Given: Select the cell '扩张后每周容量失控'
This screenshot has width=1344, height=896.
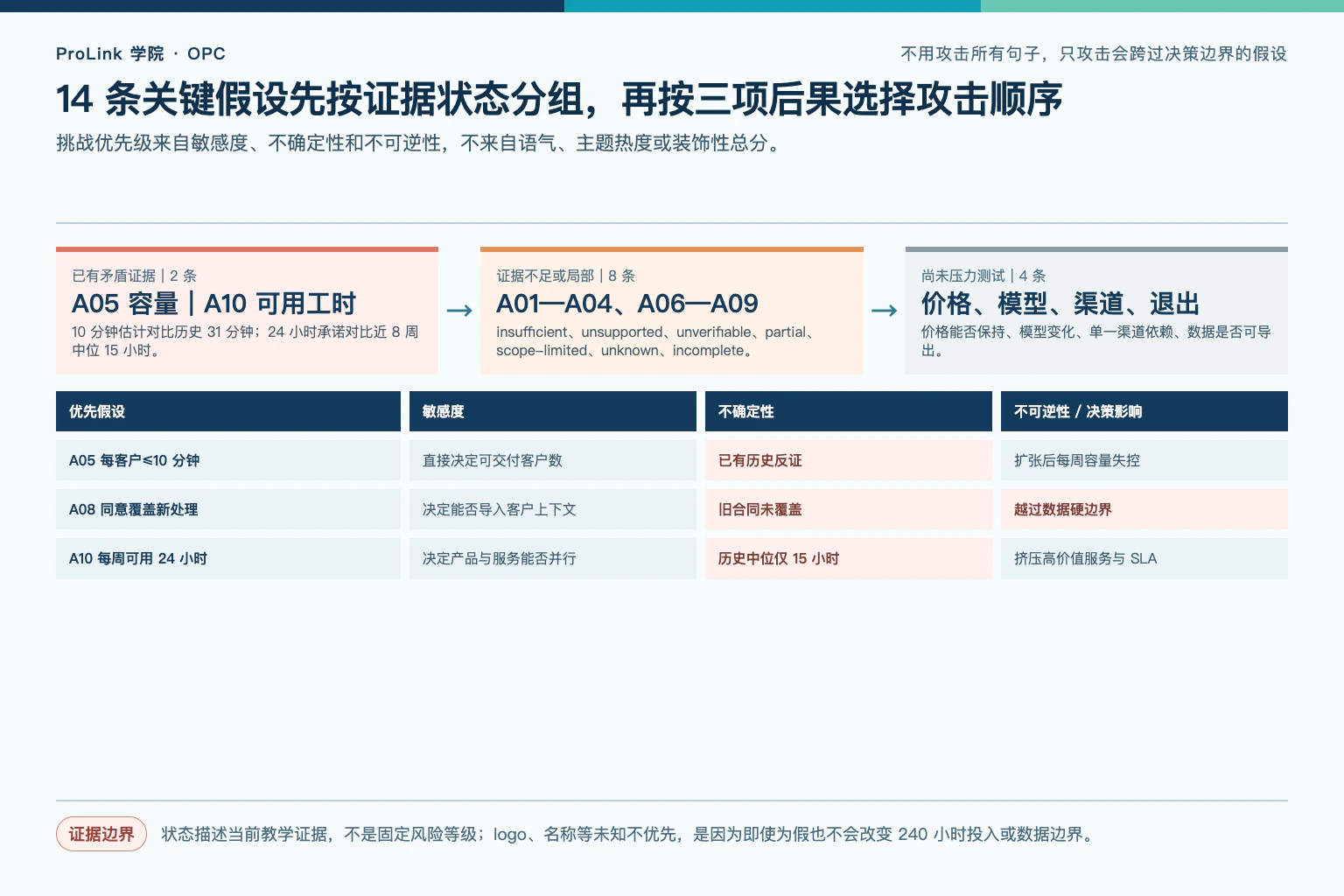Looking at the screenshot, I should click(1144, 460).
